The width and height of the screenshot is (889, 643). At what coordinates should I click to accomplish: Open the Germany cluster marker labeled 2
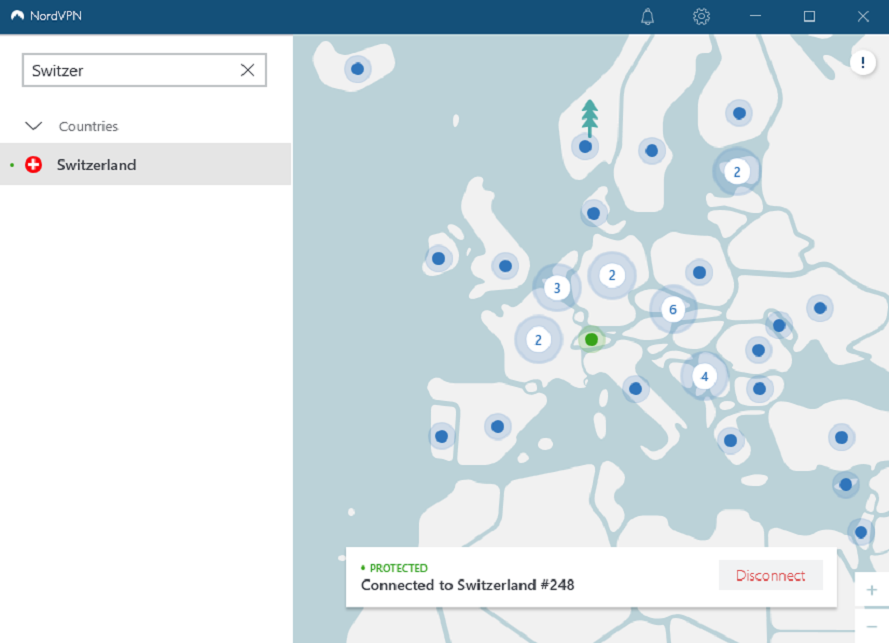tap(612, 276)
